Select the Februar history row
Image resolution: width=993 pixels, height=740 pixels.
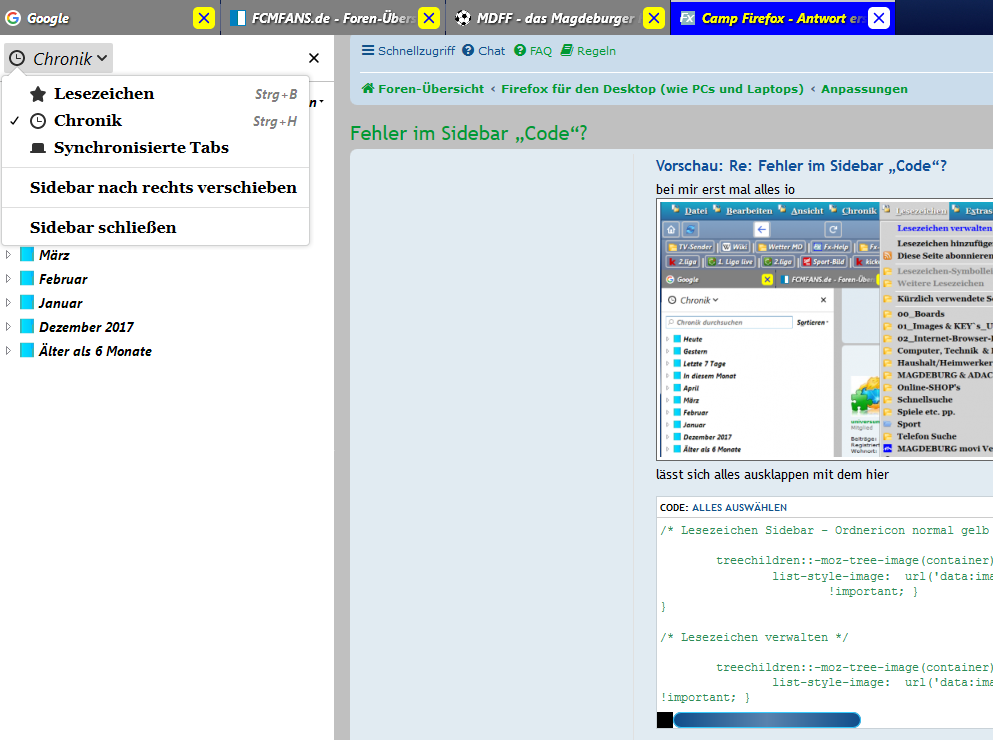click(167, 279)
